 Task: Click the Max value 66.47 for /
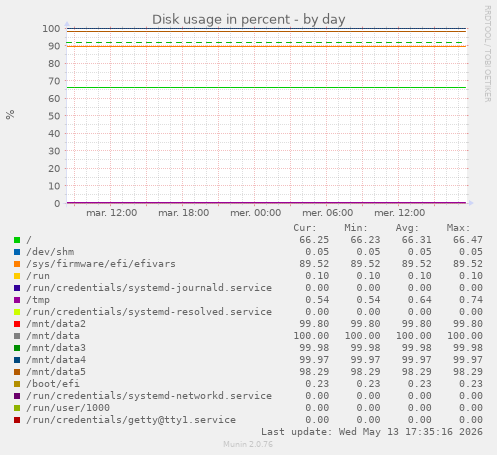468,240
